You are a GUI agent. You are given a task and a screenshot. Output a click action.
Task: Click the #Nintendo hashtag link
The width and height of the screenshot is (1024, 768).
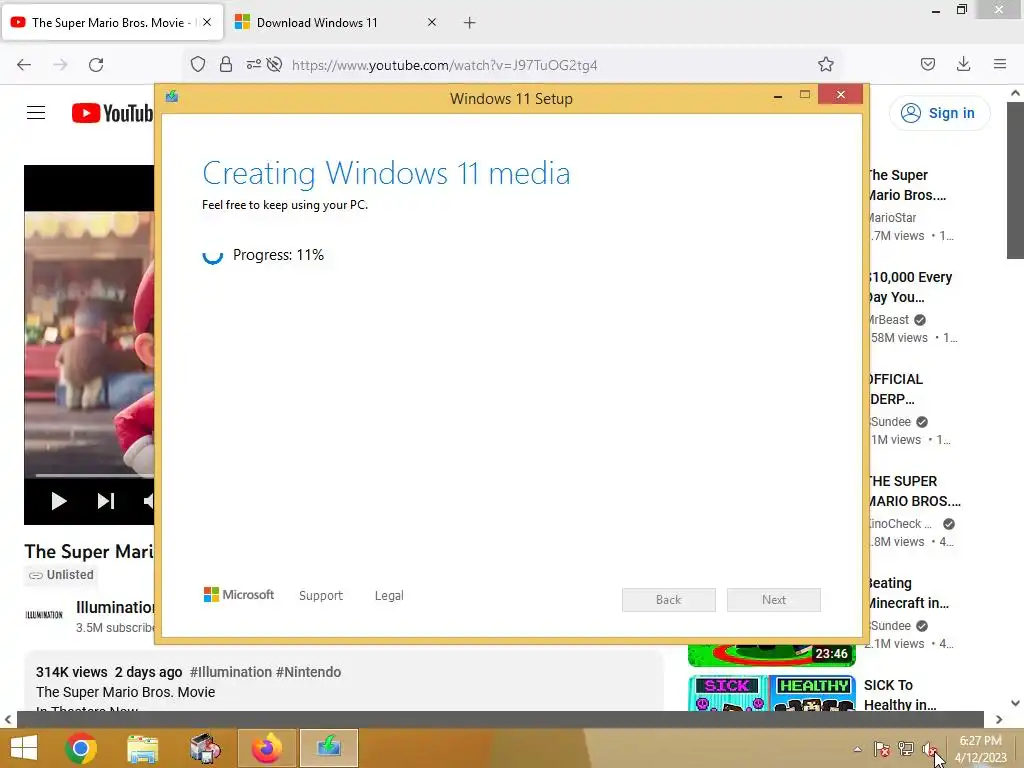(308, 672)
